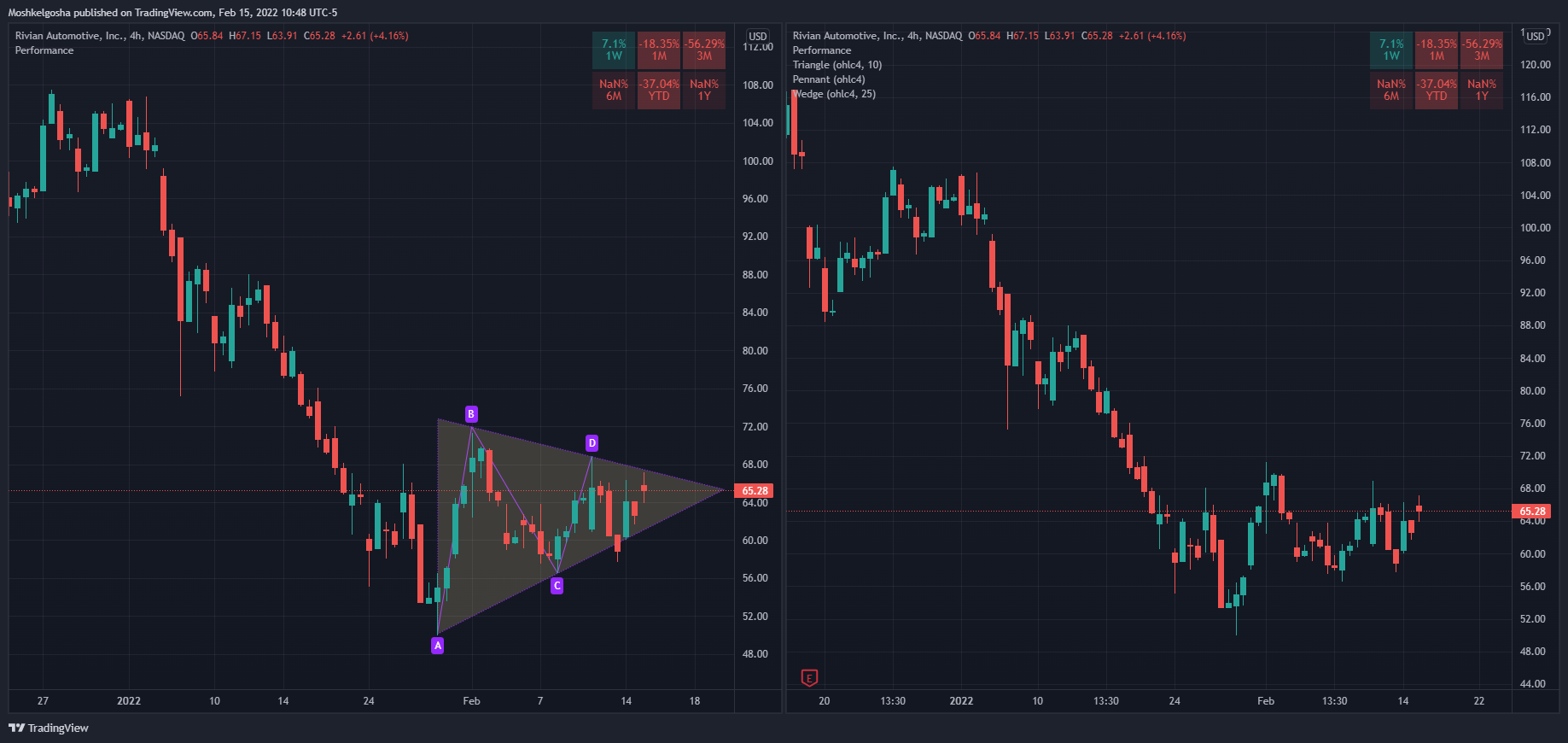The width and height of the screenshot is (1568, 743).
Task: Select pattern point D label on triangle
Action: pyautogui.click(x=592, y=443)
